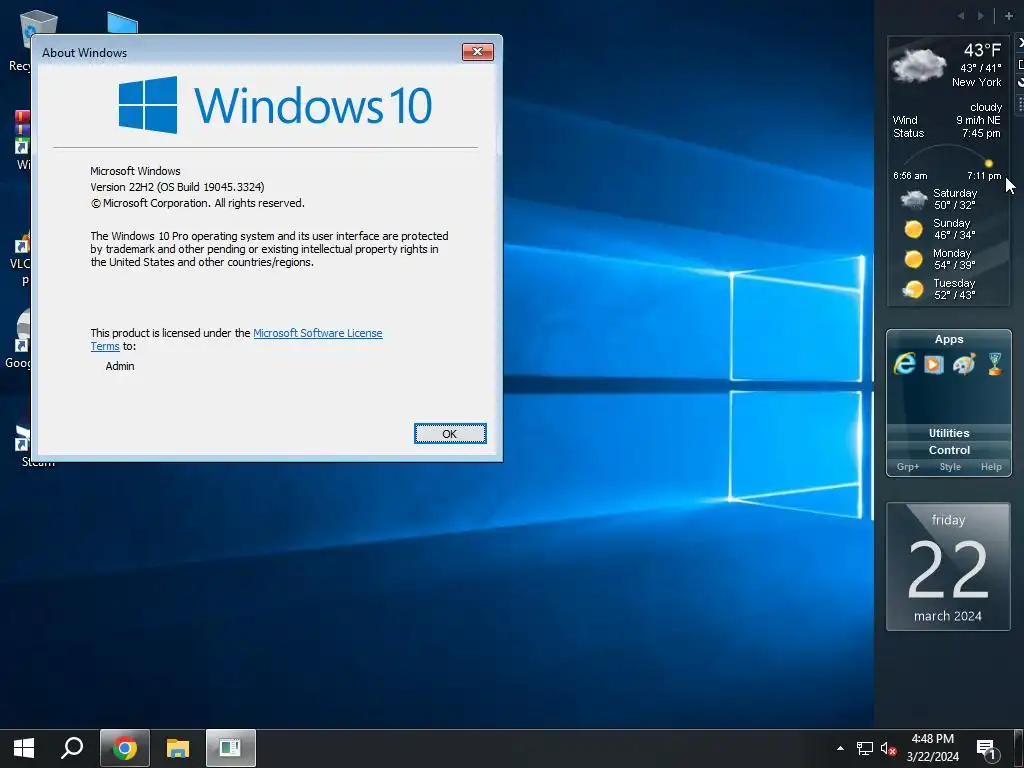Switch to Apps group in launcher gadget
Viewport: 1024px width, 768px height.
[949, 339]
